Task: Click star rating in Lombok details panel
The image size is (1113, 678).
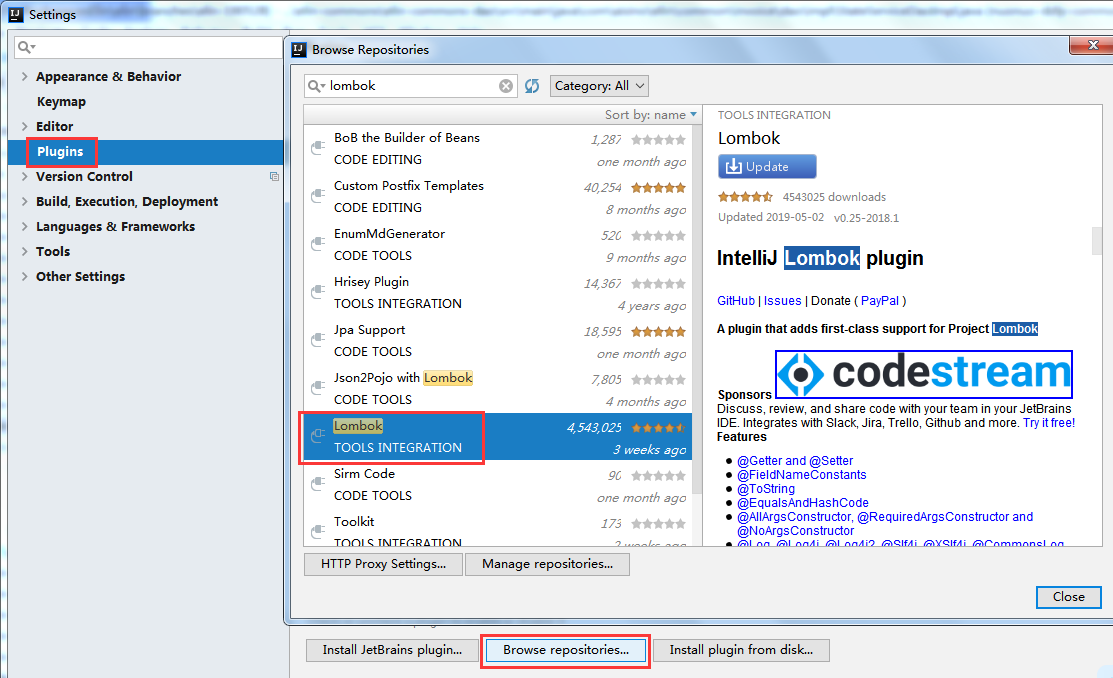Action: pos(745,197)
